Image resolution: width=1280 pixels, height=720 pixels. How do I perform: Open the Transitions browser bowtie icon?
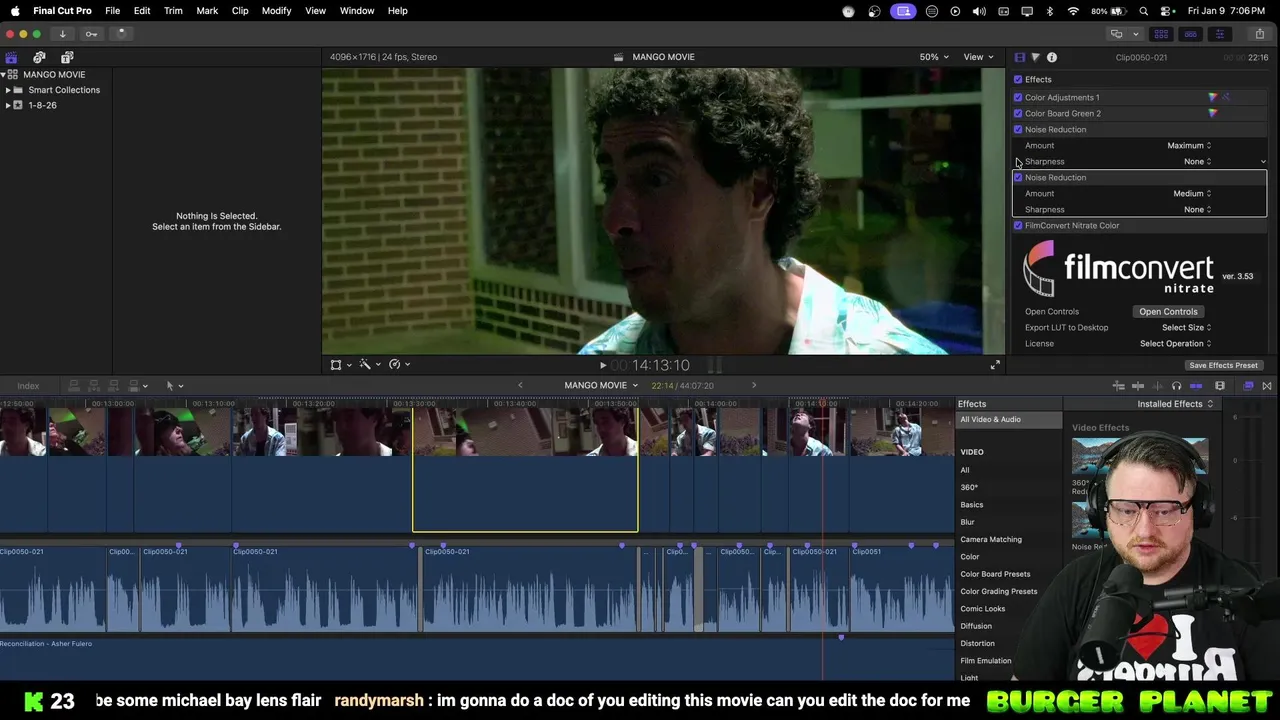pos(1267,386)
